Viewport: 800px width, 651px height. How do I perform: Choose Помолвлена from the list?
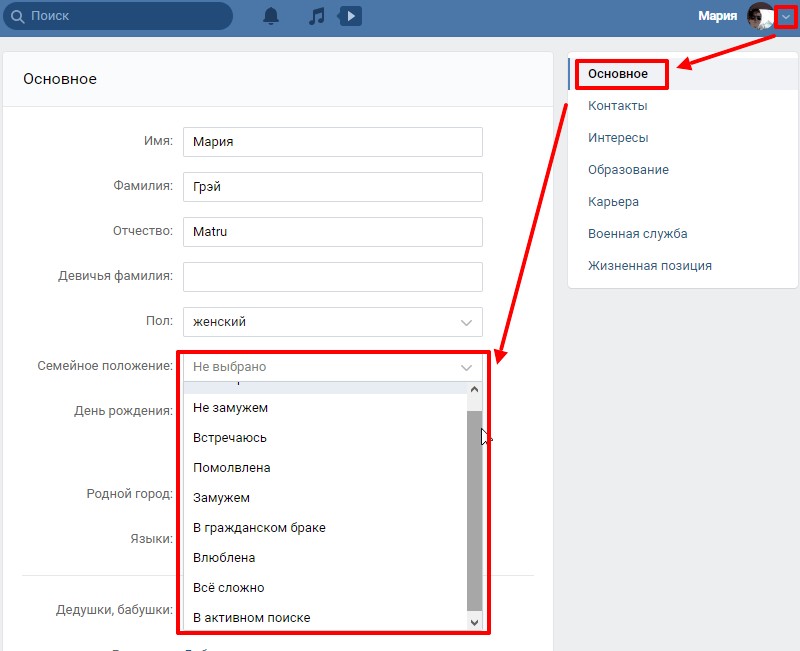coord(325,468)
